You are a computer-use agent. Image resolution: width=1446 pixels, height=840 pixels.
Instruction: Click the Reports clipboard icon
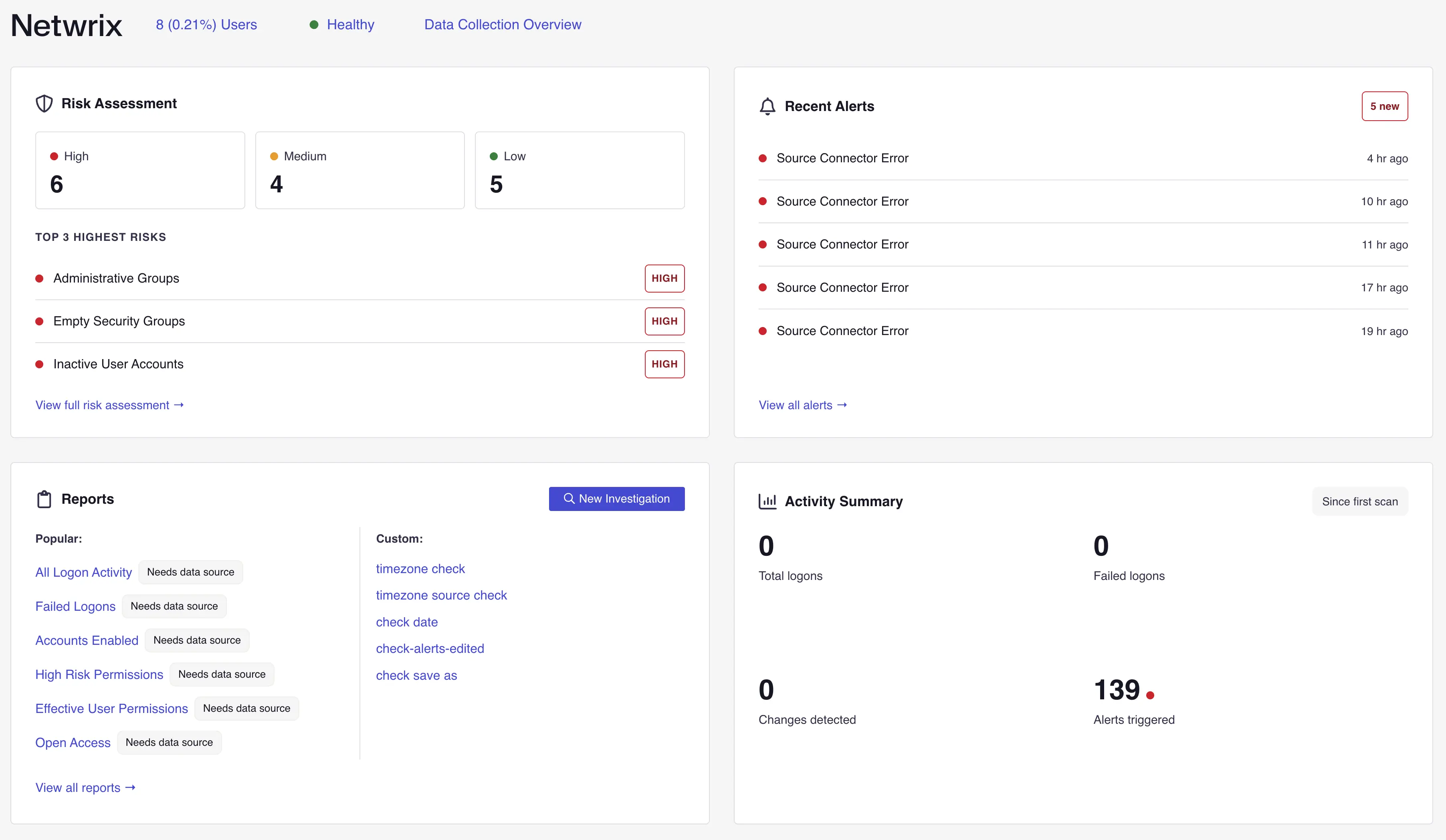44,499
